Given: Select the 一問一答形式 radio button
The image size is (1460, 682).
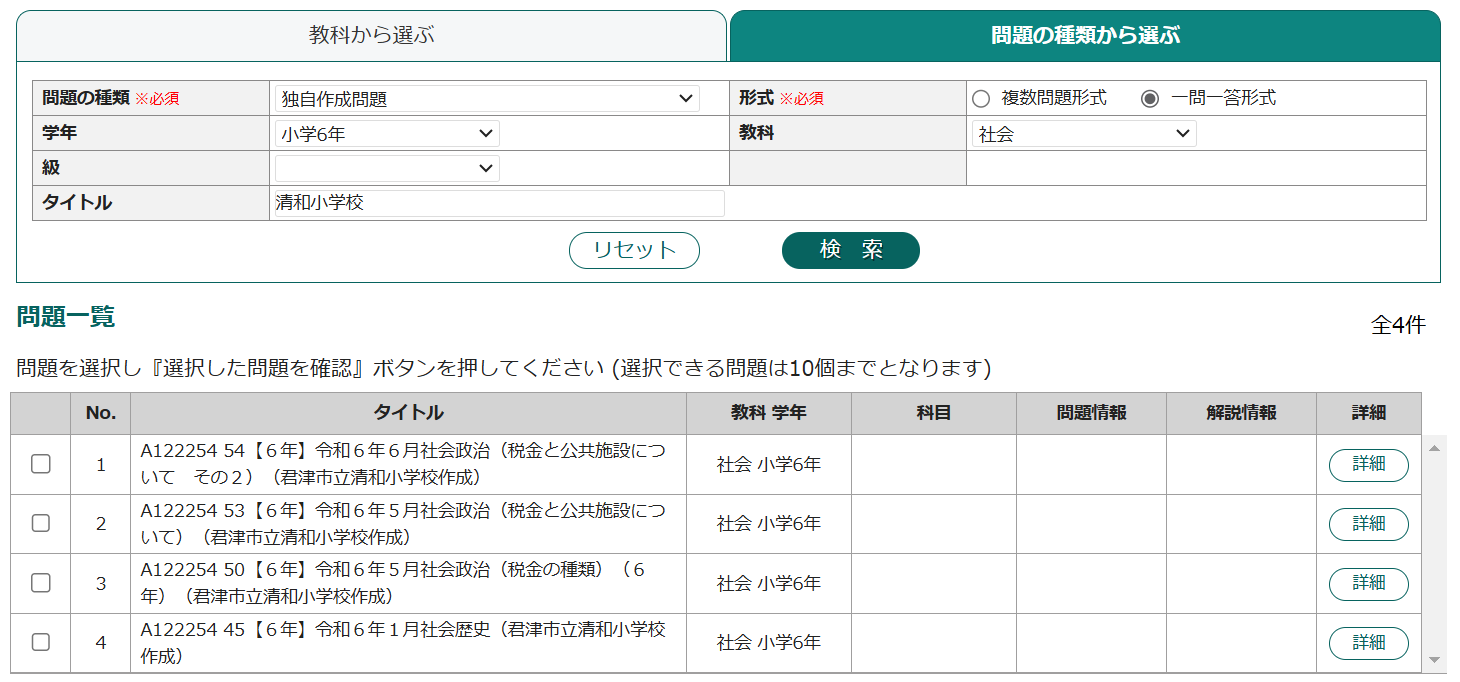Looking at the screenshot, I should pos(1150,98).
